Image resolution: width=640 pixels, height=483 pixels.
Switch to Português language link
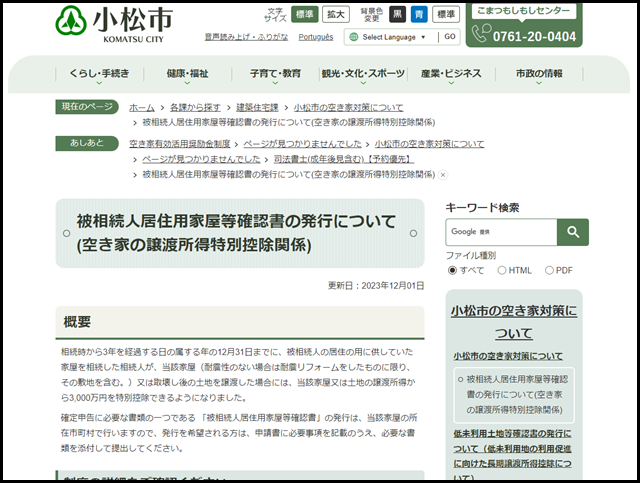316,37
